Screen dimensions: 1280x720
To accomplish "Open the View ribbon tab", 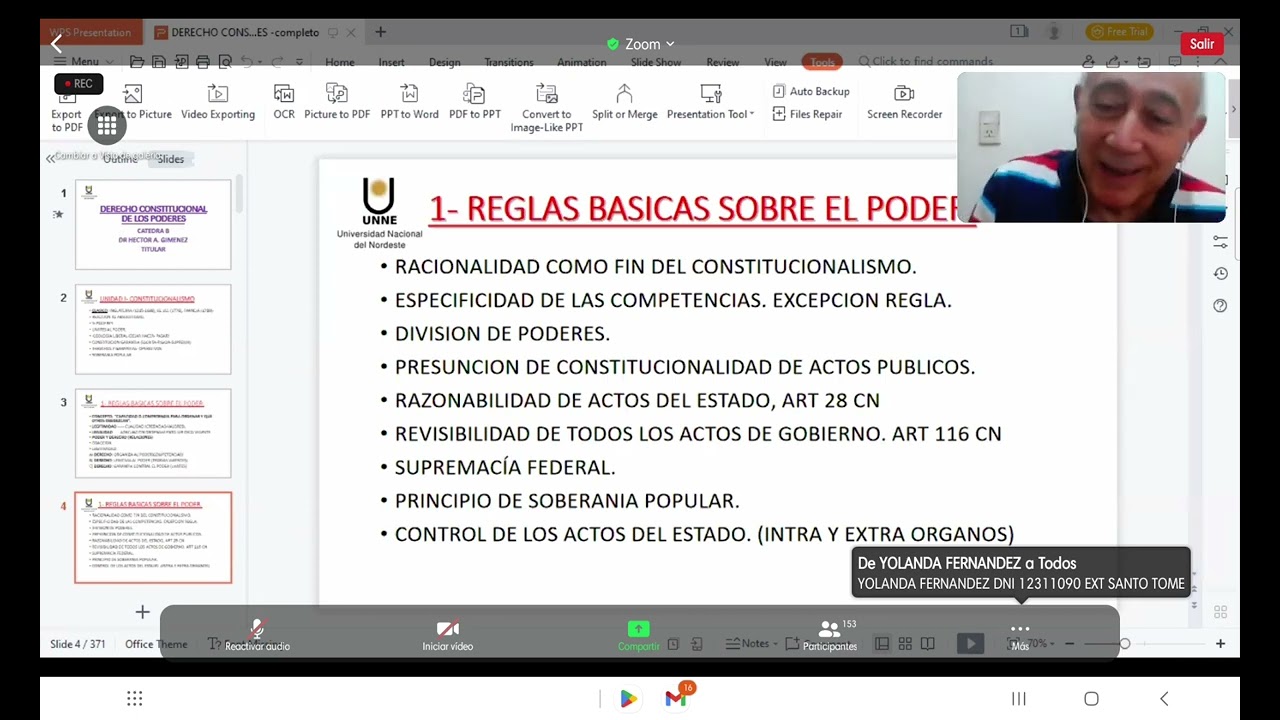I will (776, 62).
